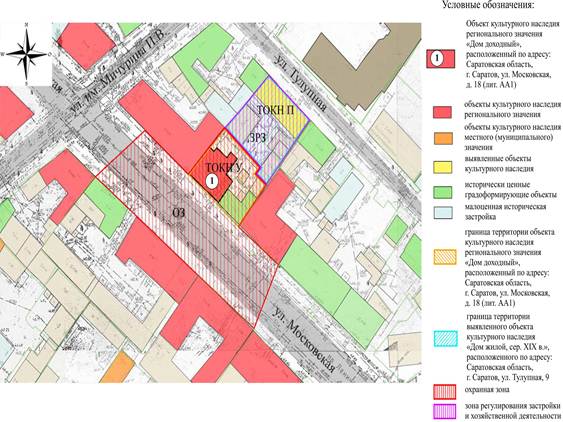Click the red legend swatch with number 1
Viewport: 563px width, 422px height.
[x=441, y=59]
